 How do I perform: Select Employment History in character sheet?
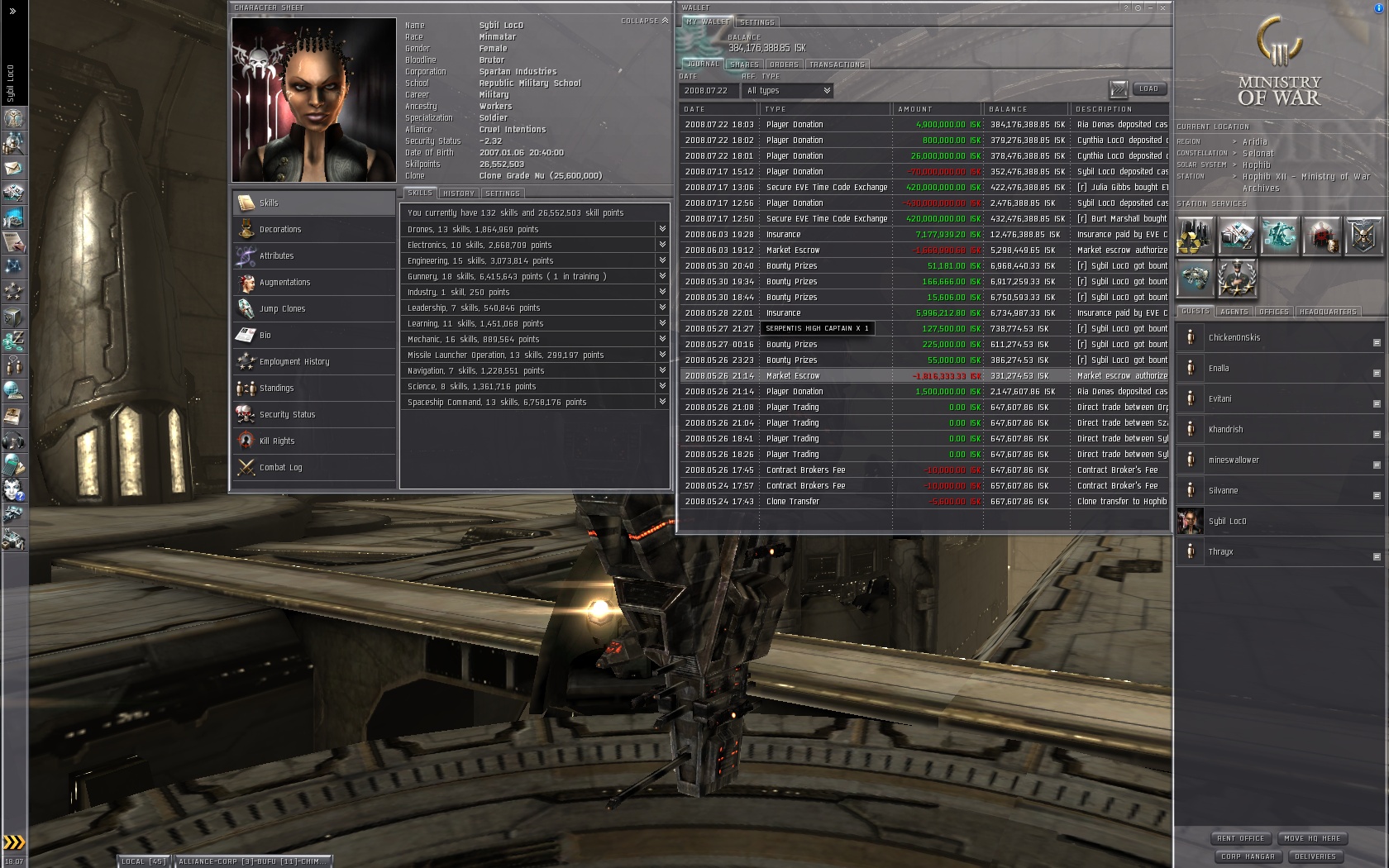tap(314, 361)
